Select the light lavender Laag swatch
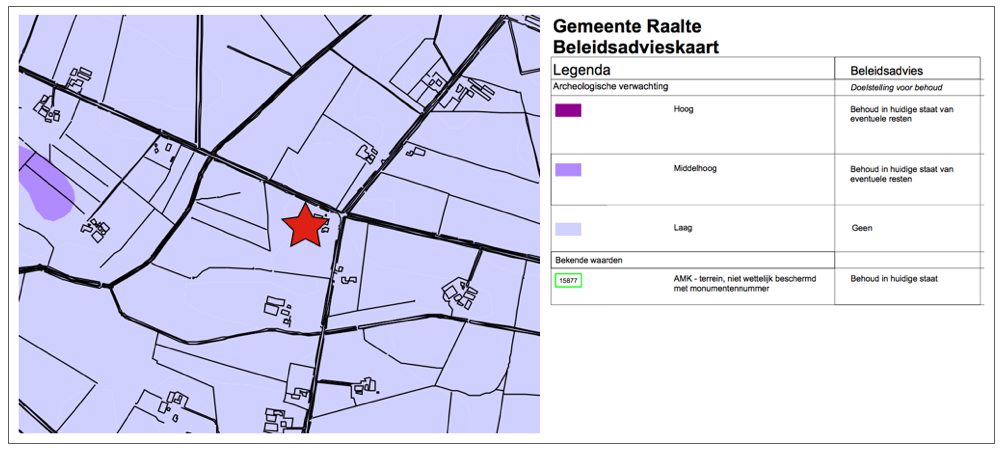Image resolution: width=1003 pixels, height=452 pixels. pyautogui.click(x=568, y=229)
